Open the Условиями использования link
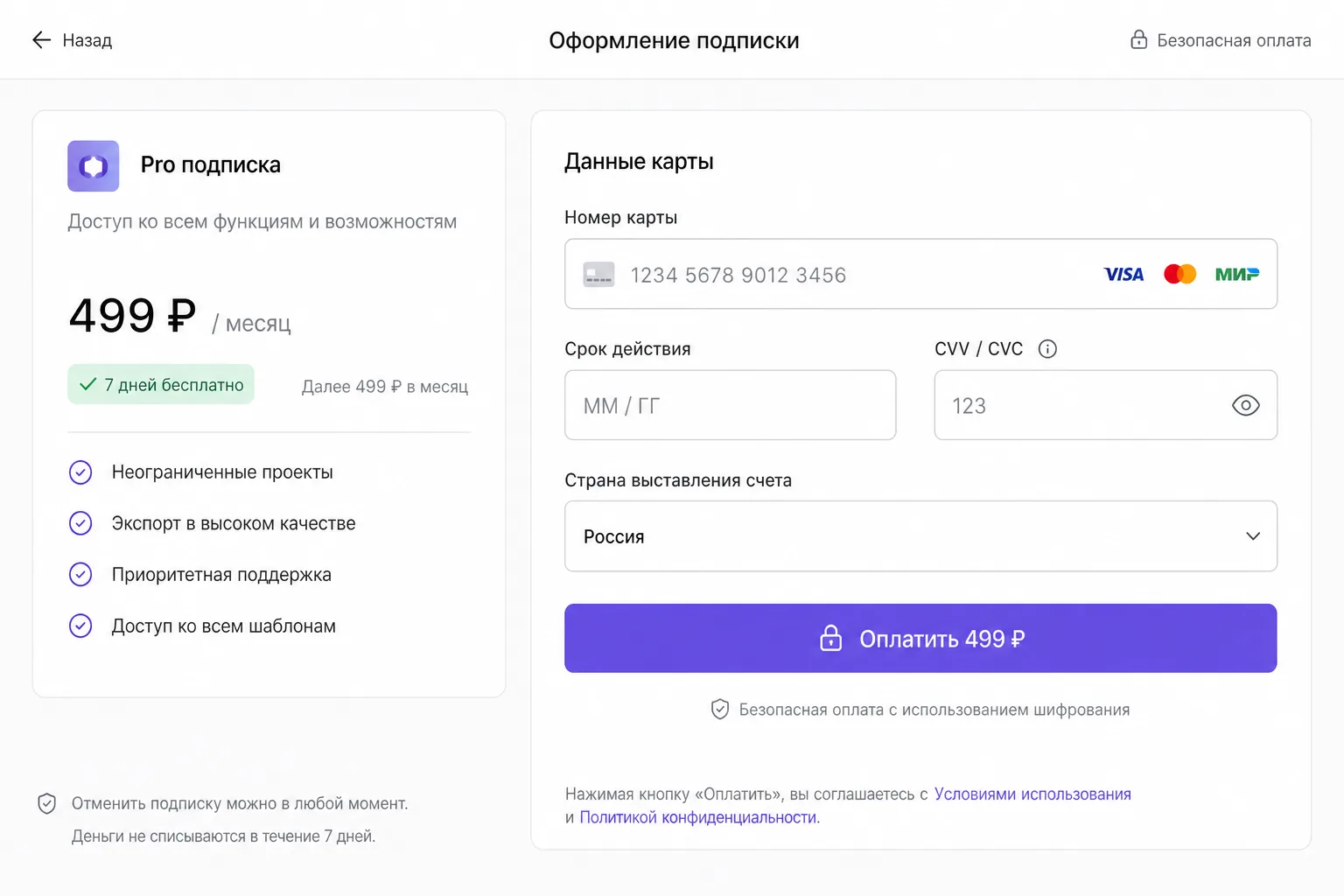 point(1032,794)
